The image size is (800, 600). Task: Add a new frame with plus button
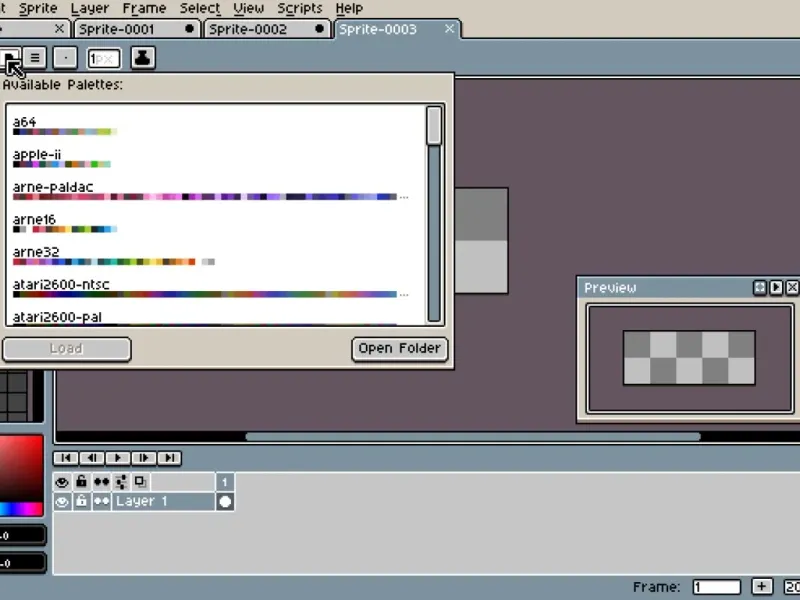762,587
